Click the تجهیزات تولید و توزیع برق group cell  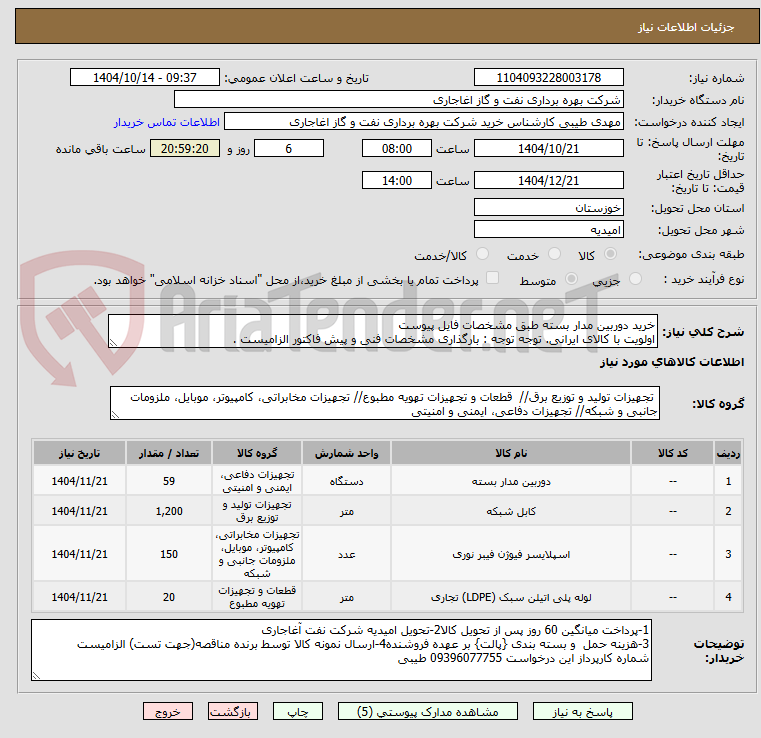click(257, 511)
